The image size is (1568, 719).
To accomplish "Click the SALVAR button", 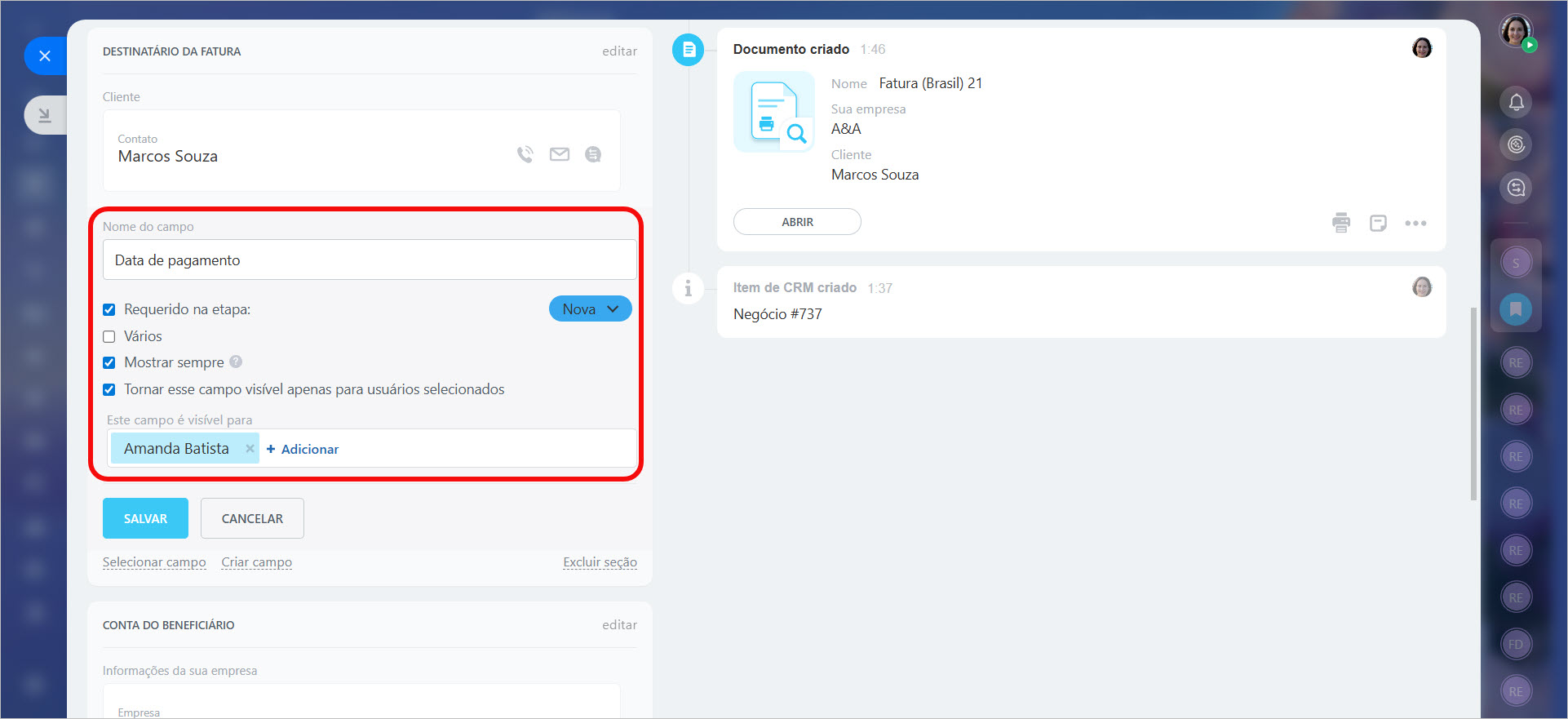I will (x=145, y=518).
